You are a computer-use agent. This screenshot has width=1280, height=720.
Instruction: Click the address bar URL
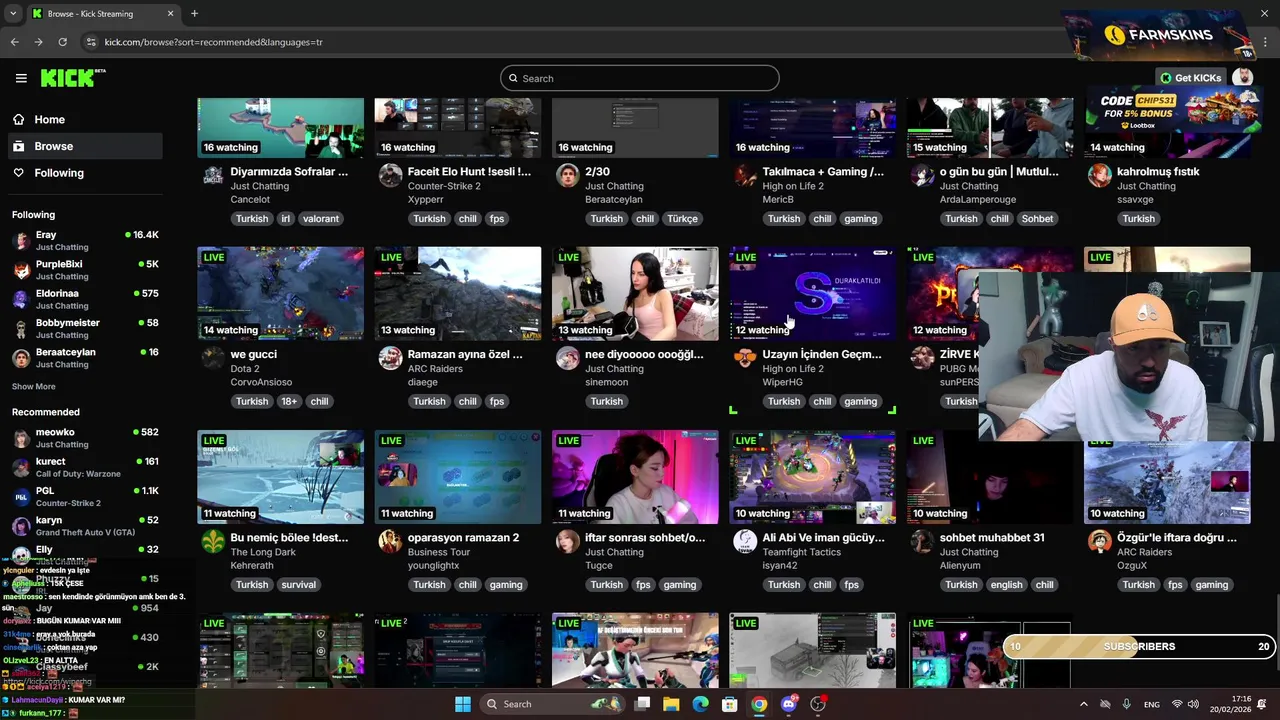pyautogui.click(x=213, y=42)
